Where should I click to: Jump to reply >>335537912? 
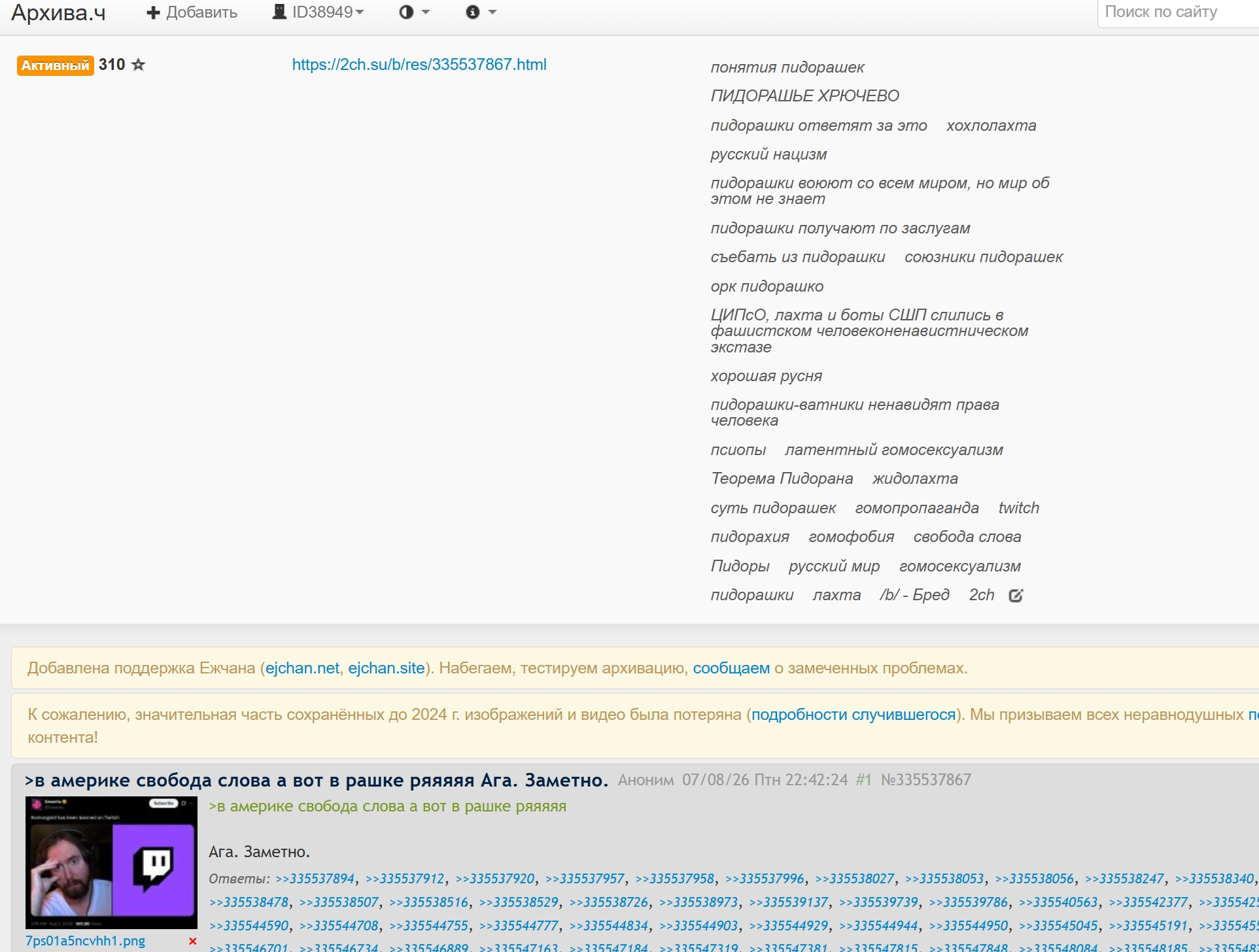click(x=405, y=879)
